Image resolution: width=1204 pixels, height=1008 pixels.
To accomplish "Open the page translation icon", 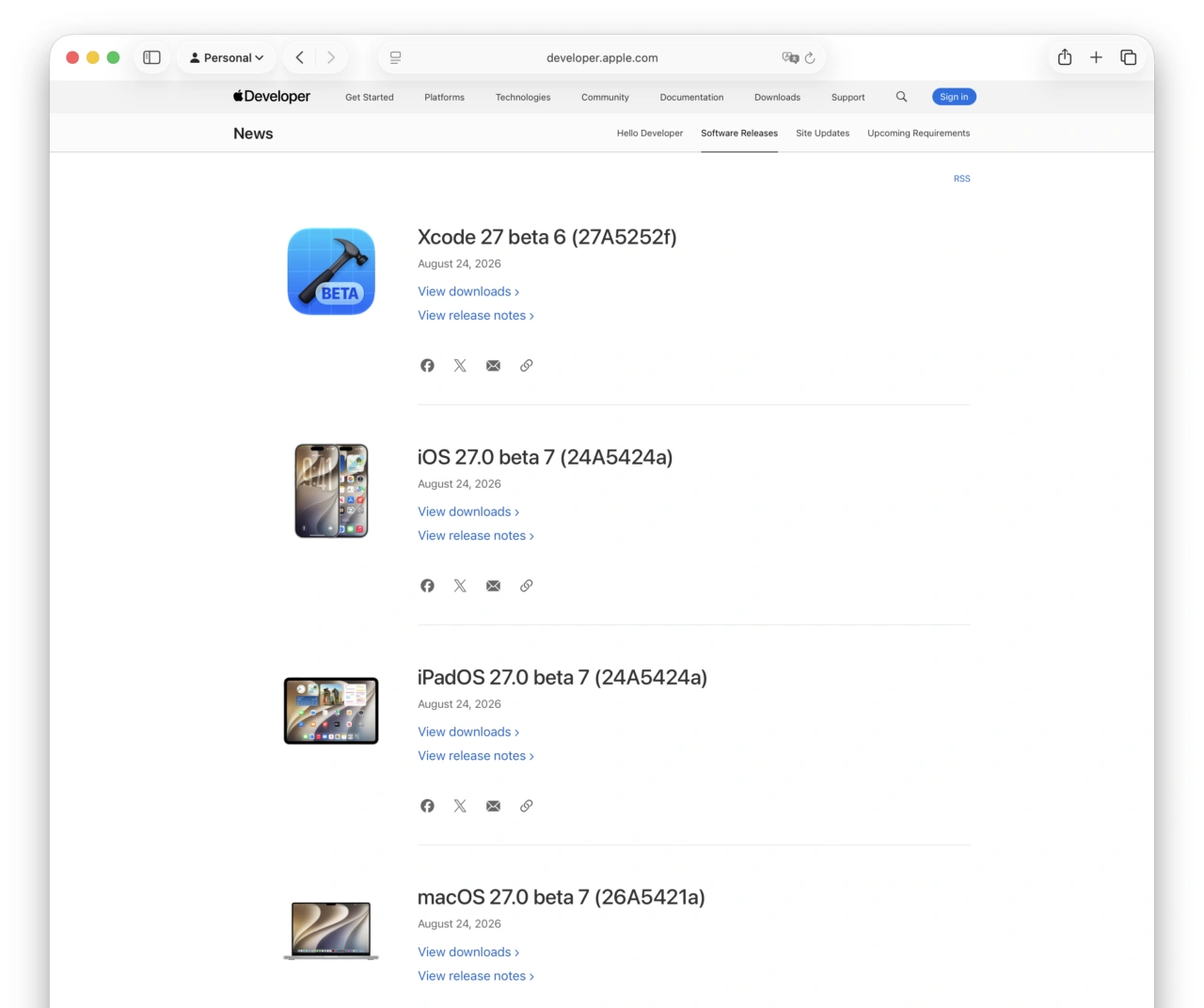I will point(790,57).
